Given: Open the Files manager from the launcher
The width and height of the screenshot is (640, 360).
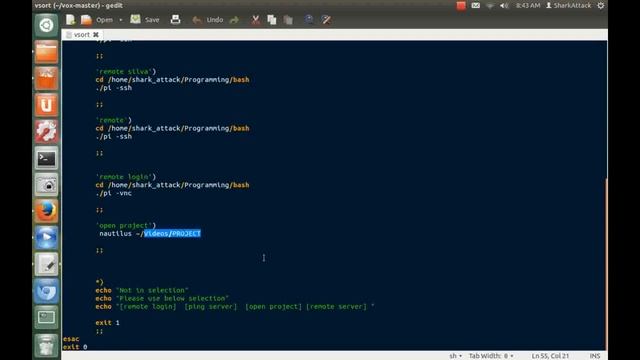Looking at the screenshot, I should tap(46, 52).
